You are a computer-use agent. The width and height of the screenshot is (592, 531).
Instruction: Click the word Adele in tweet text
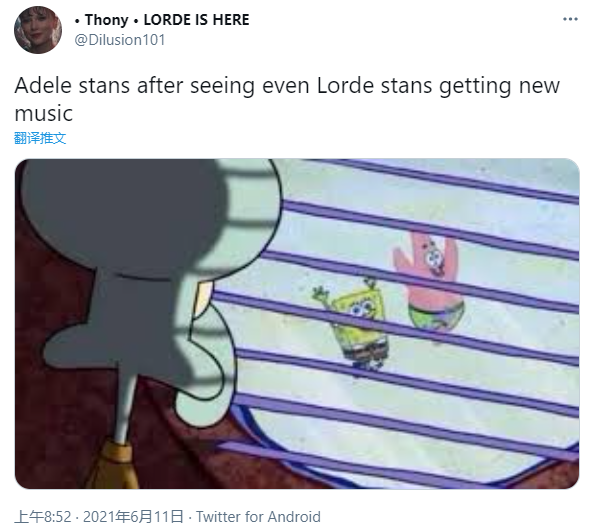(43, 86)
